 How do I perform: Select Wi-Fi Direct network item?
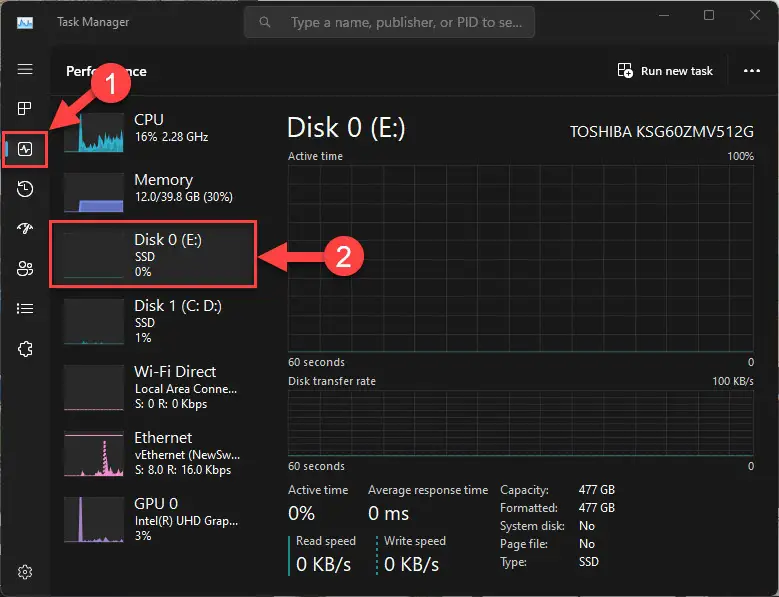pyautogui.click(x=153, y=387)
